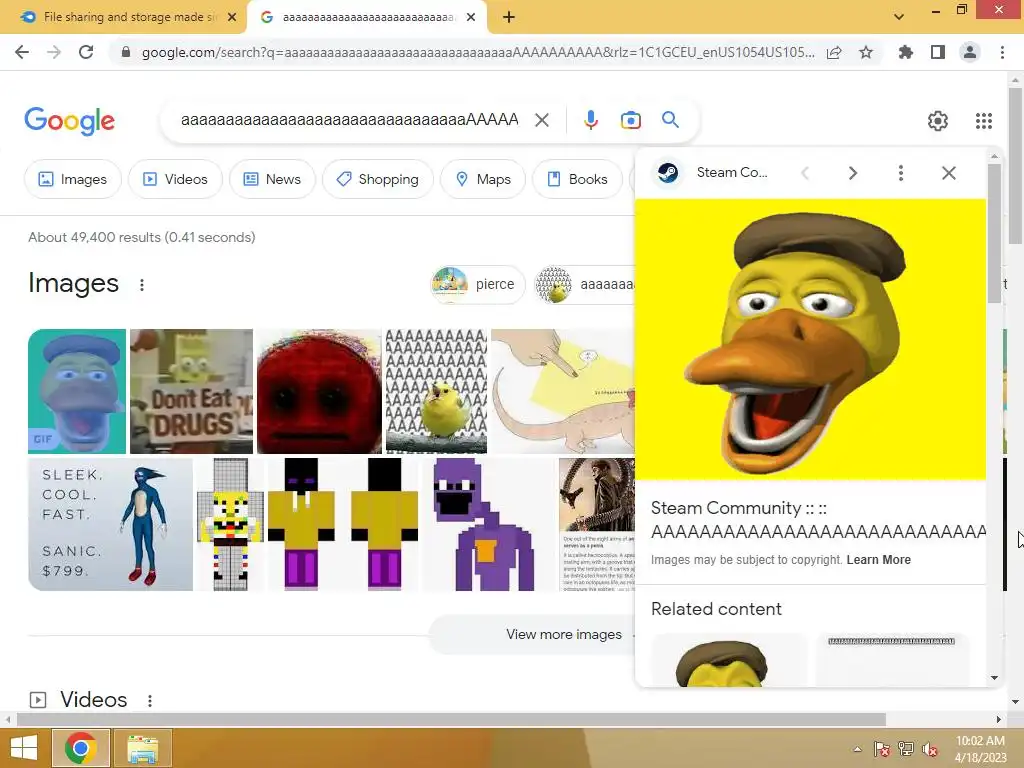Viewport: 1024px width, 768px height.
Task: Go to the next image in the preview panel
Action: [x=852, y=172]
